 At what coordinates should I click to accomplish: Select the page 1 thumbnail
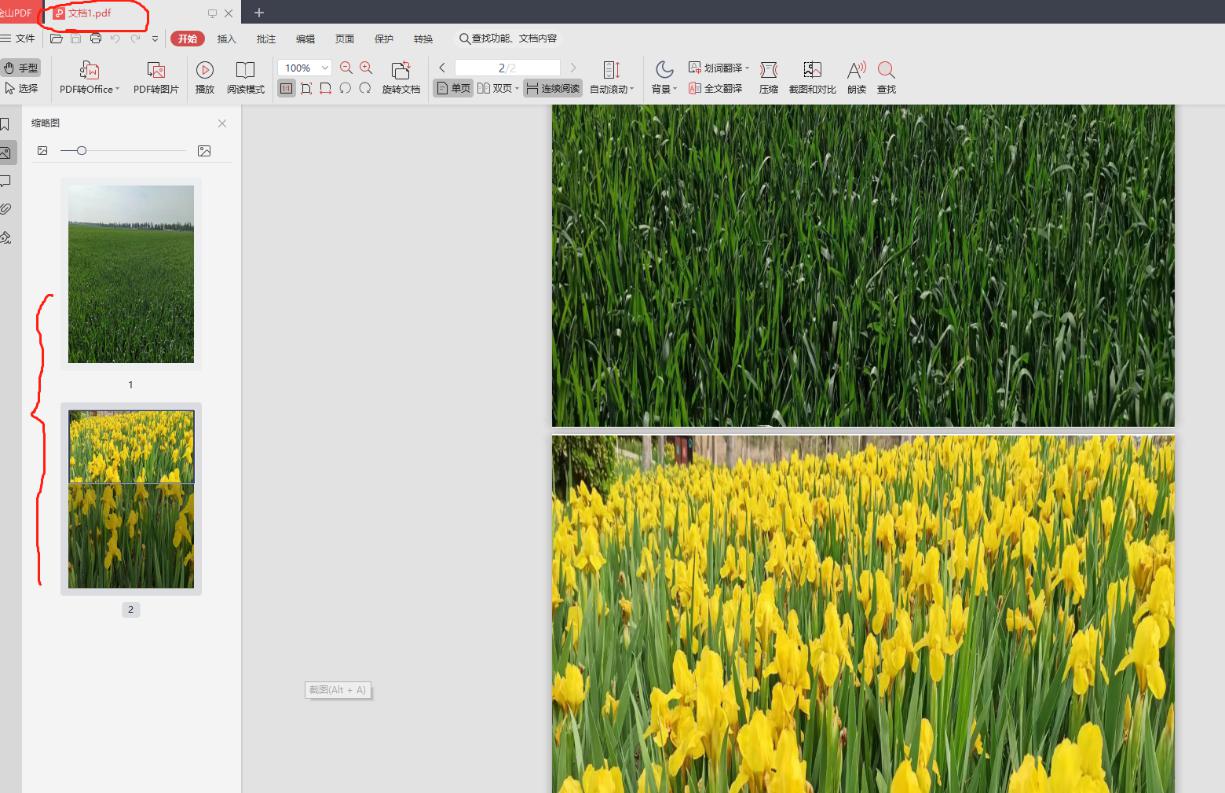pos(131,274)
